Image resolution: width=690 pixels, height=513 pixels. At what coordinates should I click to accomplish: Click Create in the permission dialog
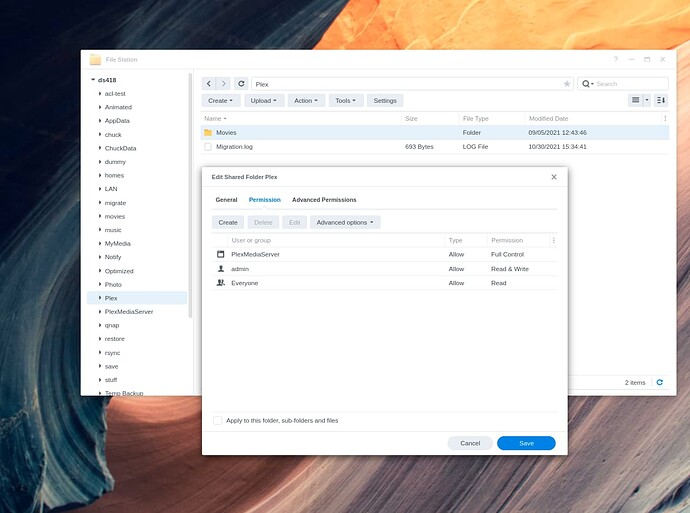pyautogui.click(x=228, y=223)
